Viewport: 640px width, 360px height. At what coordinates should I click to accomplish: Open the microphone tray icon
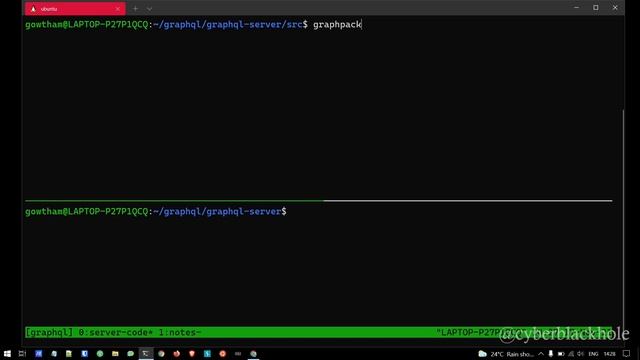coord(551,354)
